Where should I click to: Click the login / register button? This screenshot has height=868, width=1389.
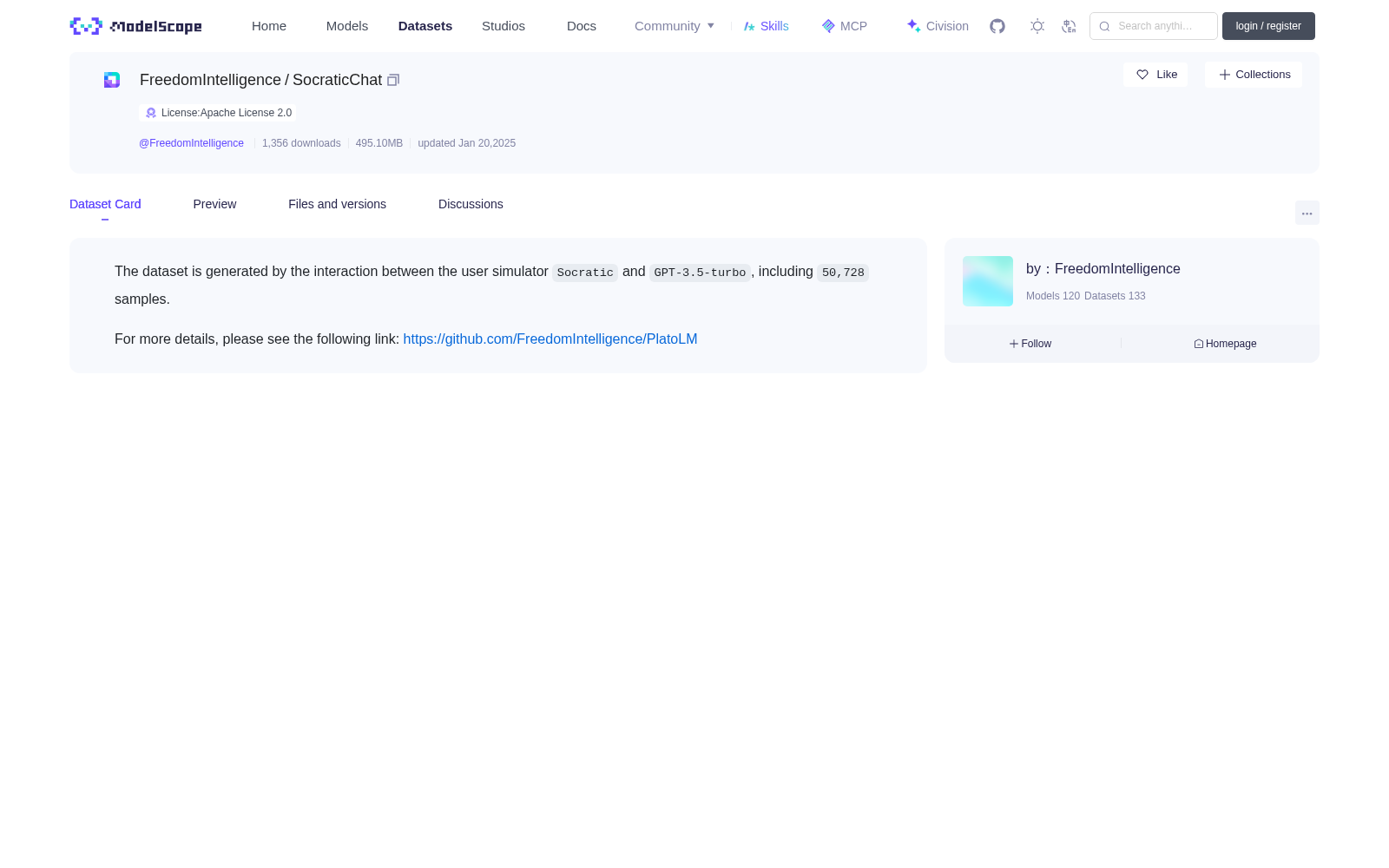tap(1268, 26)
